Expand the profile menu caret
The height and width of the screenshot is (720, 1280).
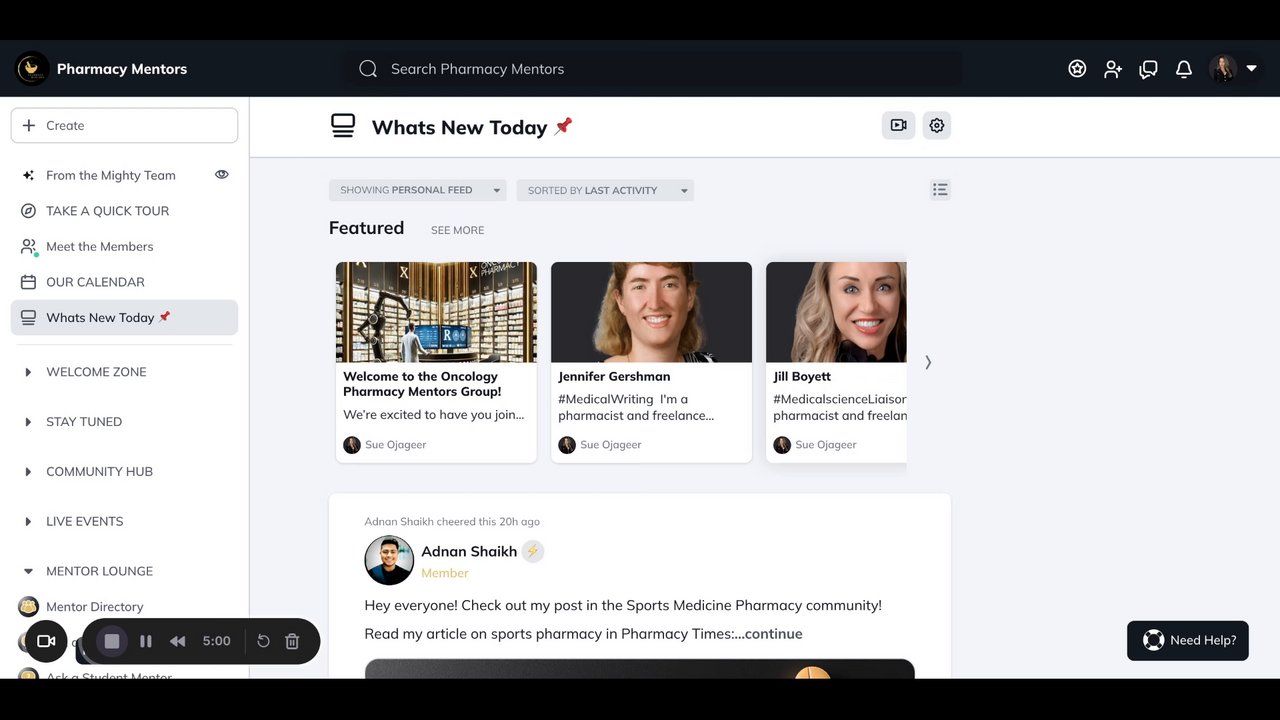[1251, 69]
